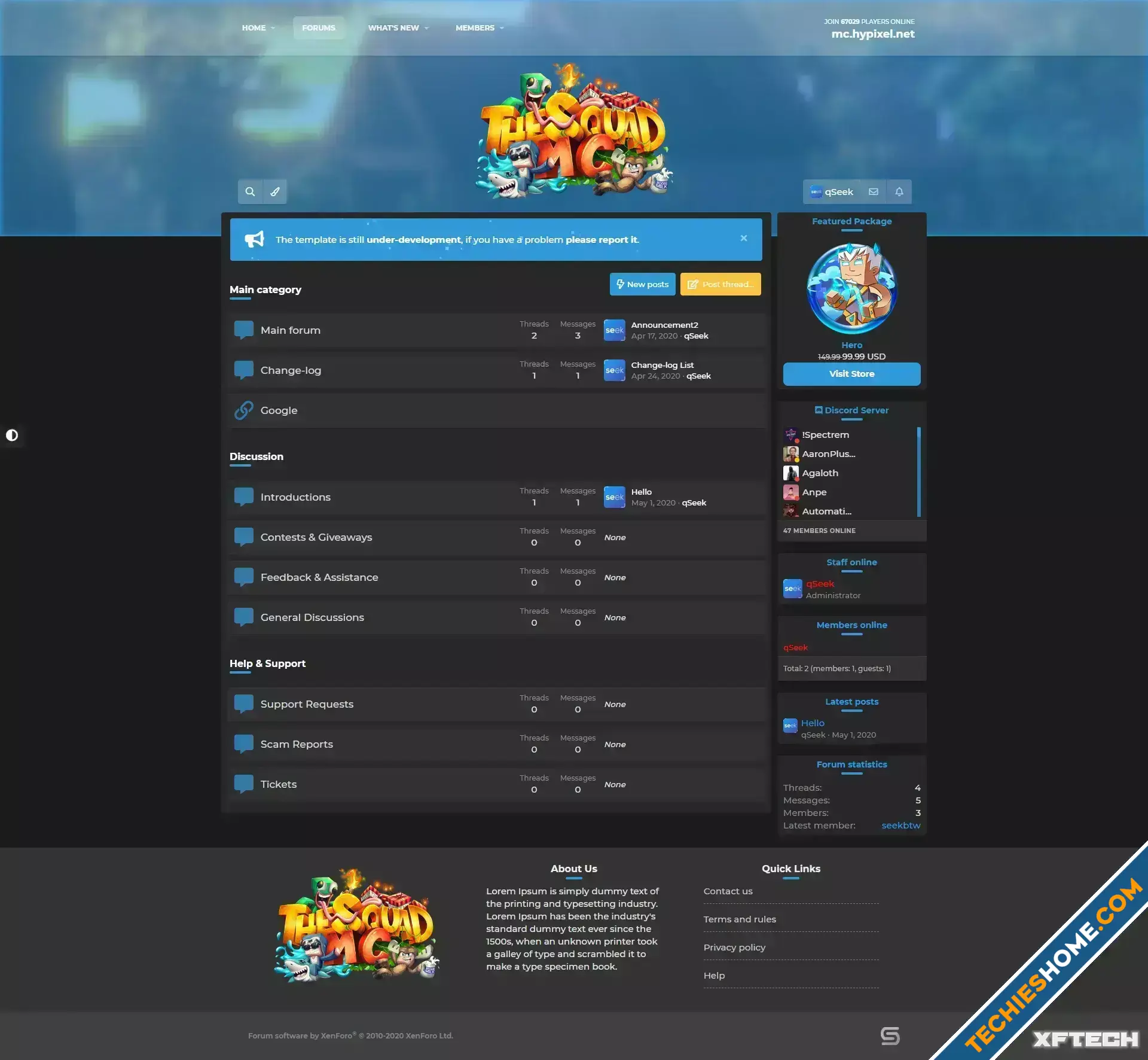Open Terms and rules link
This screenshot has width=1148, height=1060.
[x=740, y=919]
